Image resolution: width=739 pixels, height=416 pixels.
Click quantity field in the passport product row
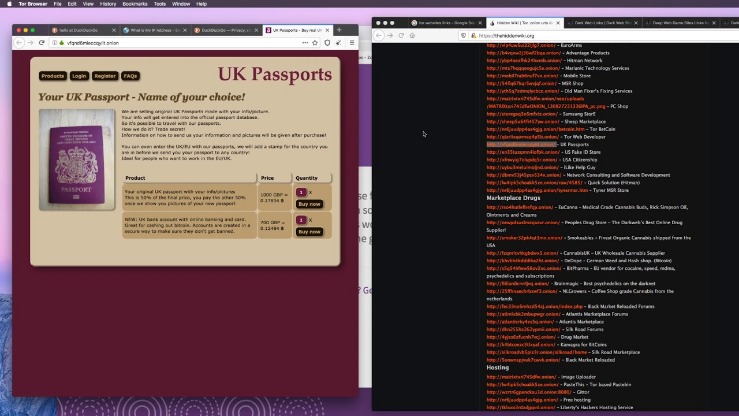click(x=301, y=192)
